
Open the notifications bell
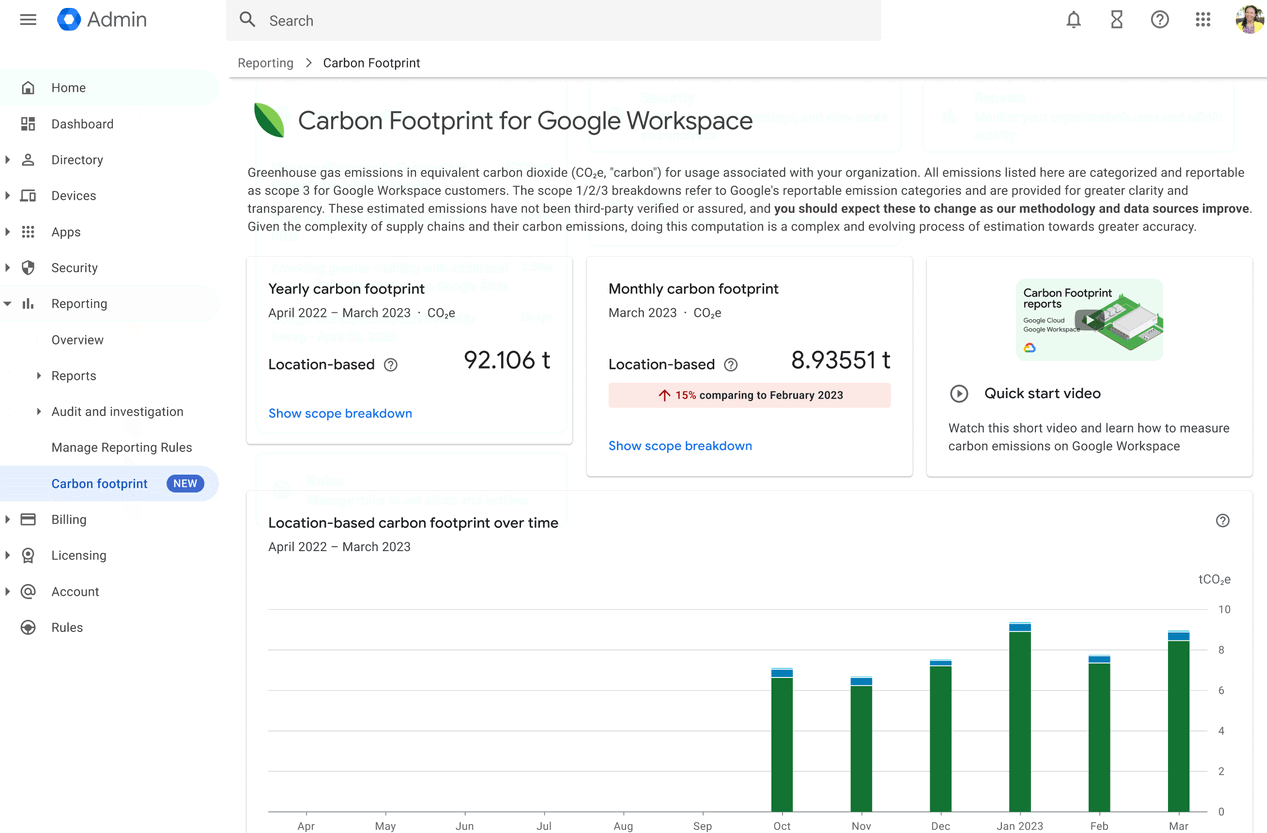[x=1074, y=20]
